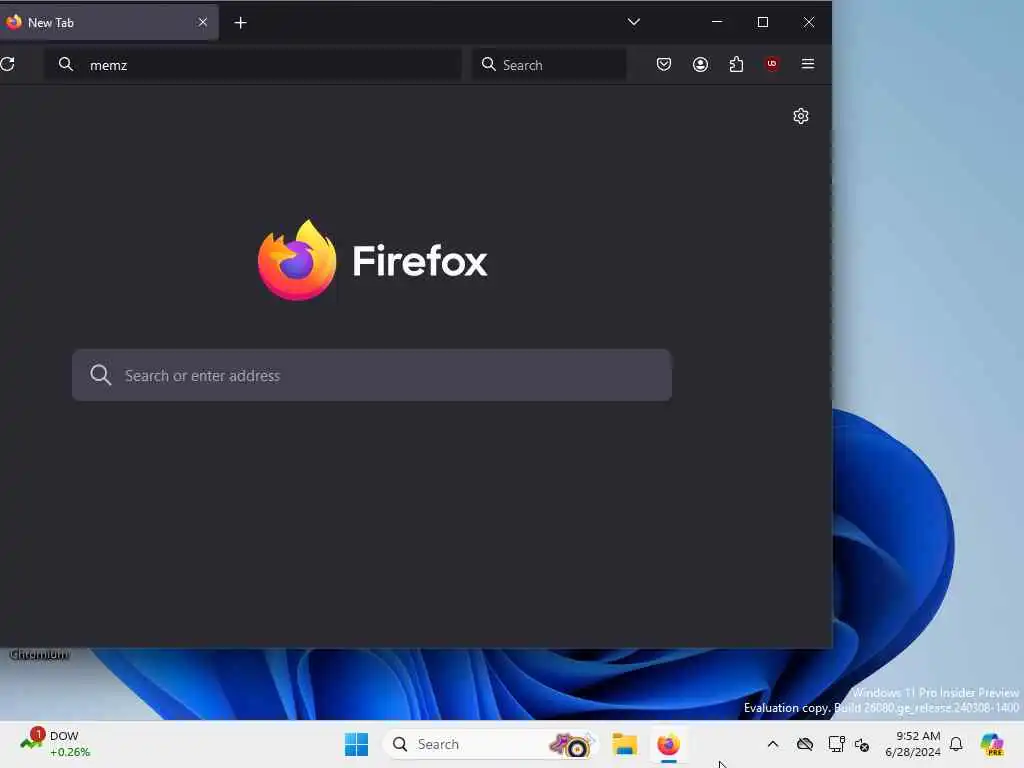1024x768 pixels.
Task: Close the Firefox window
Action: (x=808, y=22)
